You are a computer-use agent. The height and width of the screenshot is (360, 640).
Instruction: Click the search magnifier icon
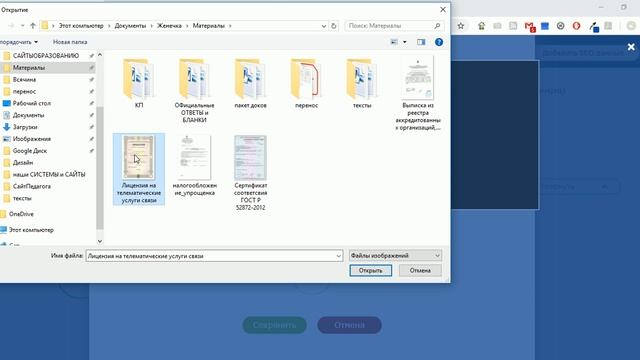point(437,26)
